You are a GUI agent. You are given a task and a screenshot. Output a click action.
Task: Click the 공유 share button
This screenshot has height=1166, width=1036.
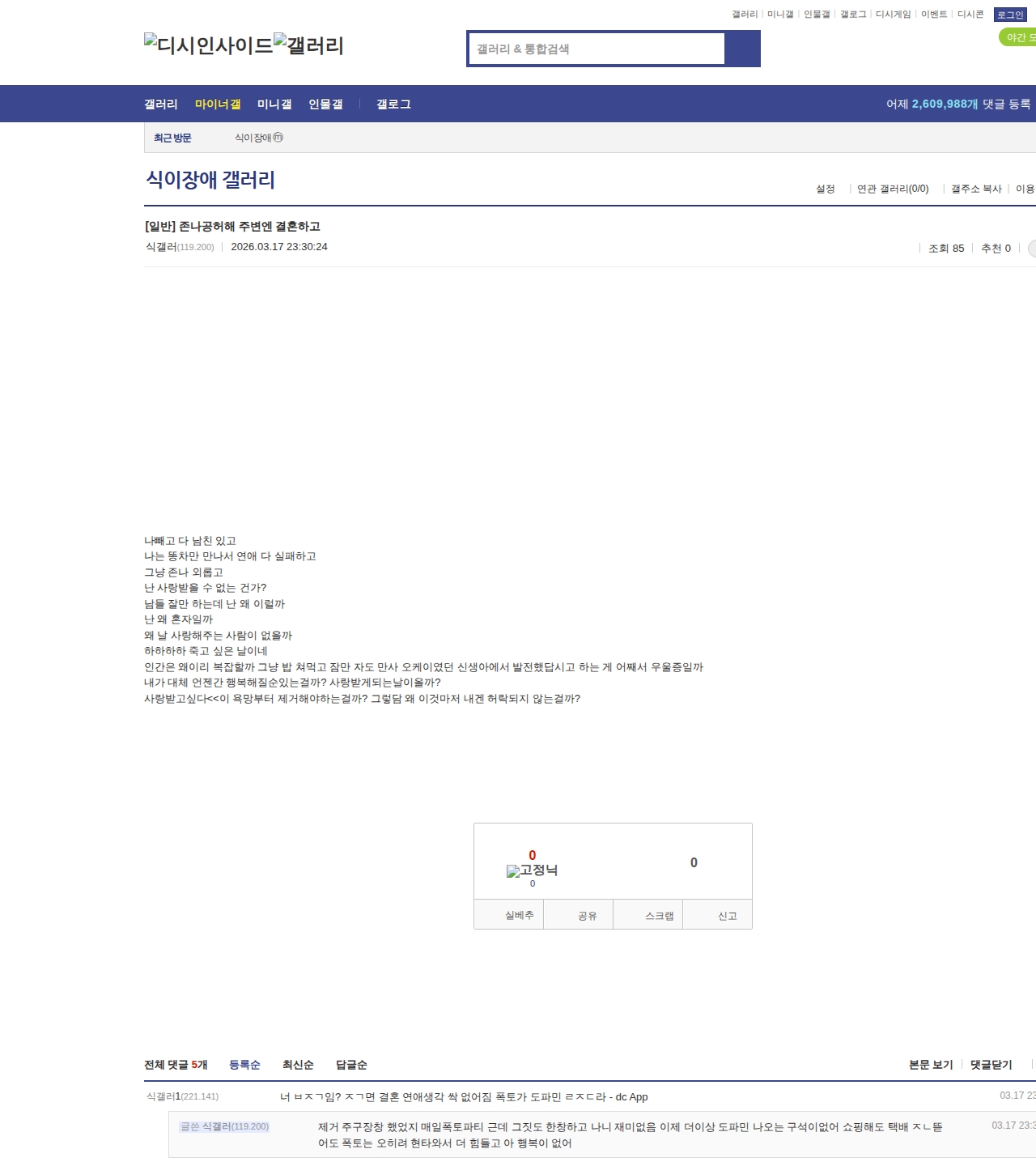pos(578,915)
